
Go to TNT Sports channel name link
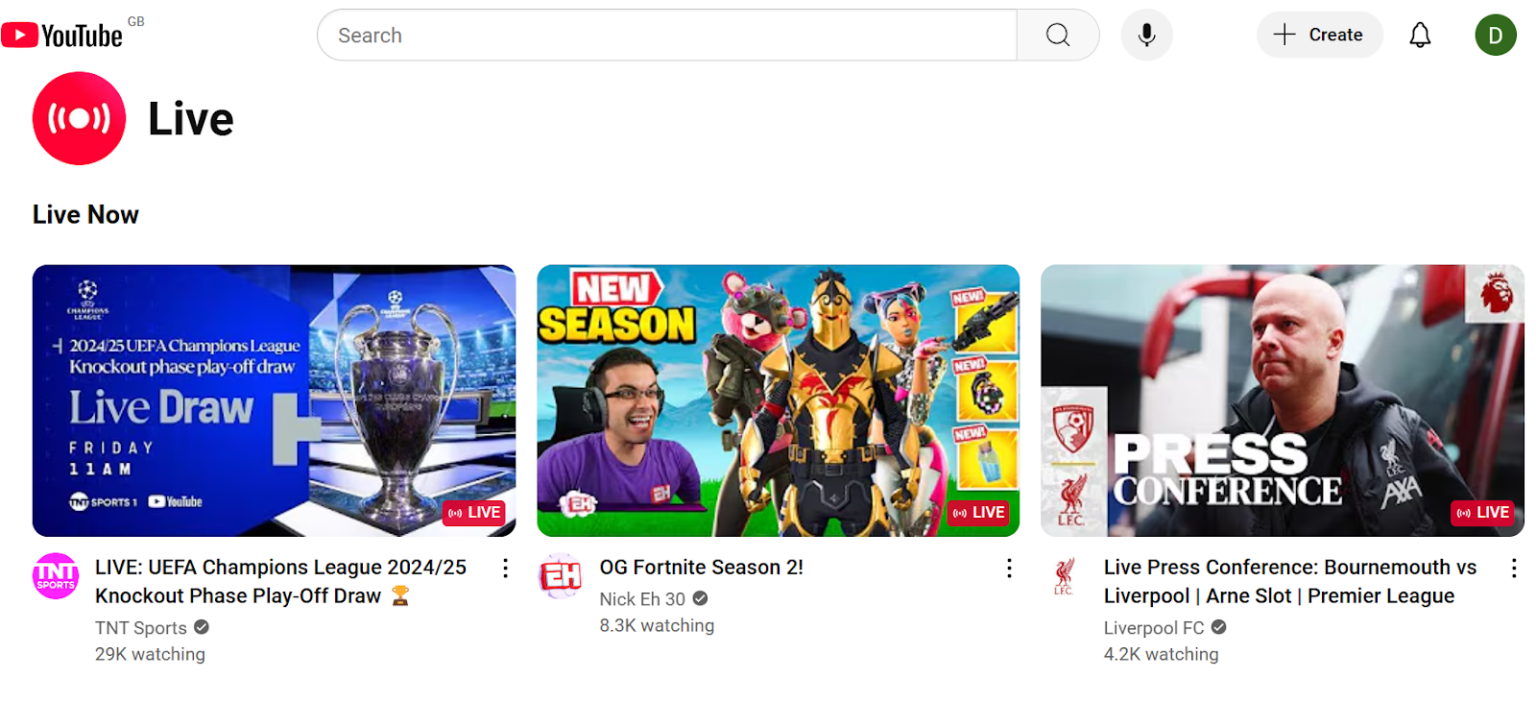coord(141,628)
